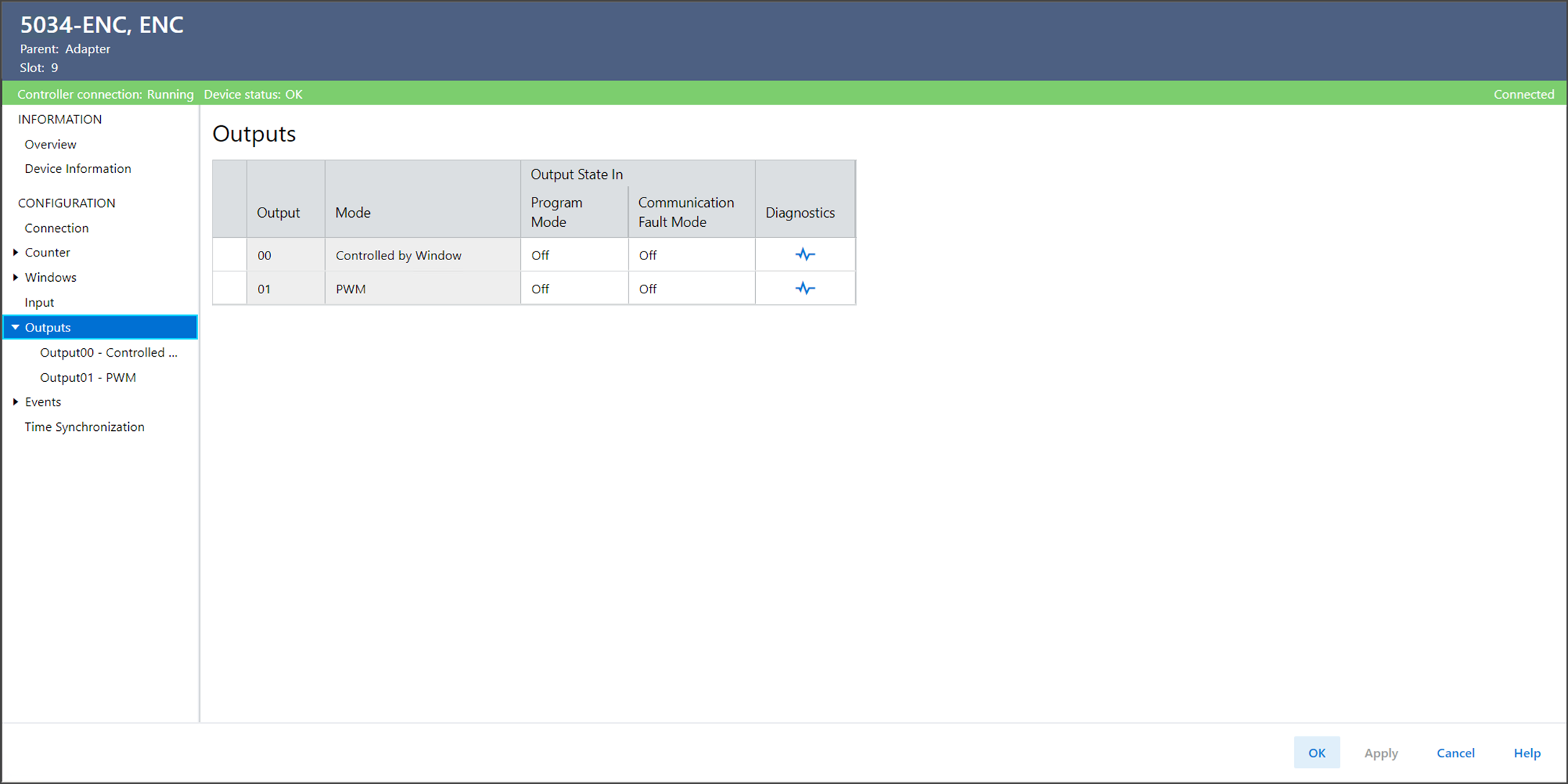This screenshot has width=1568, height=784.
Task: Expand the Events tree node
Action: 15,402
